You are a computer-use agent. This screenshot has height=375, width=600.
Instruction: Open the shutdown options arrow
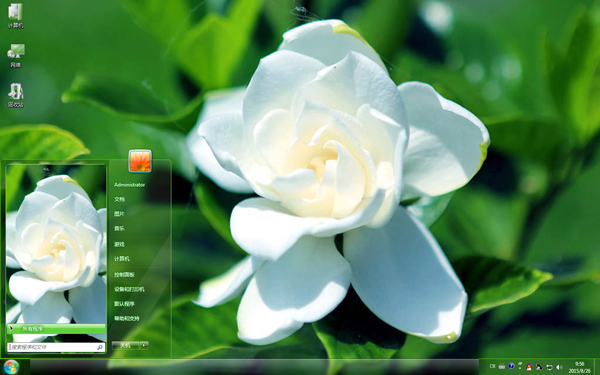[144, 346]
